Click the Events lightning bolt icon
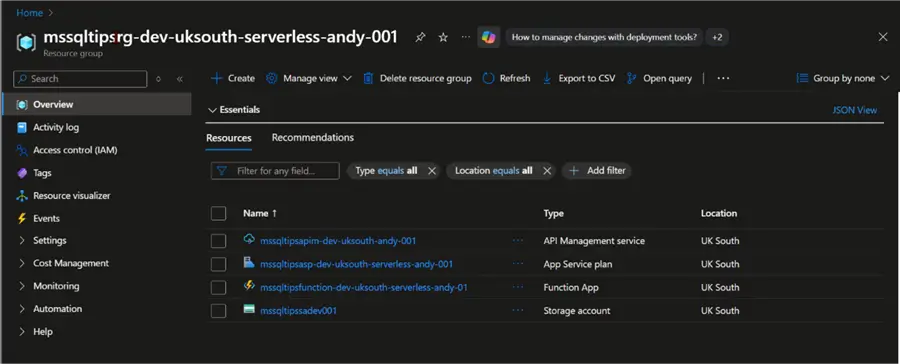This screenshot has height=364, width=900. pos(22,218)
